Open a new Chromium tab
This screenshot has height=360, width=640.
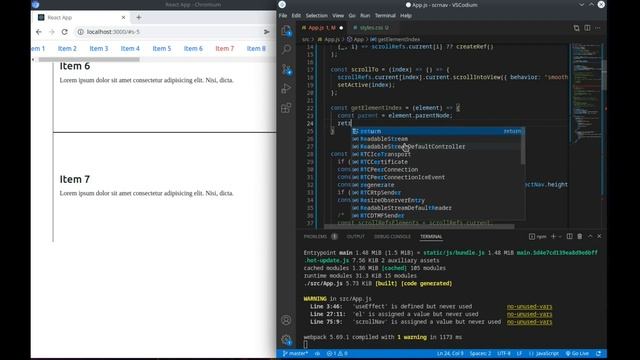click(139, 18)
